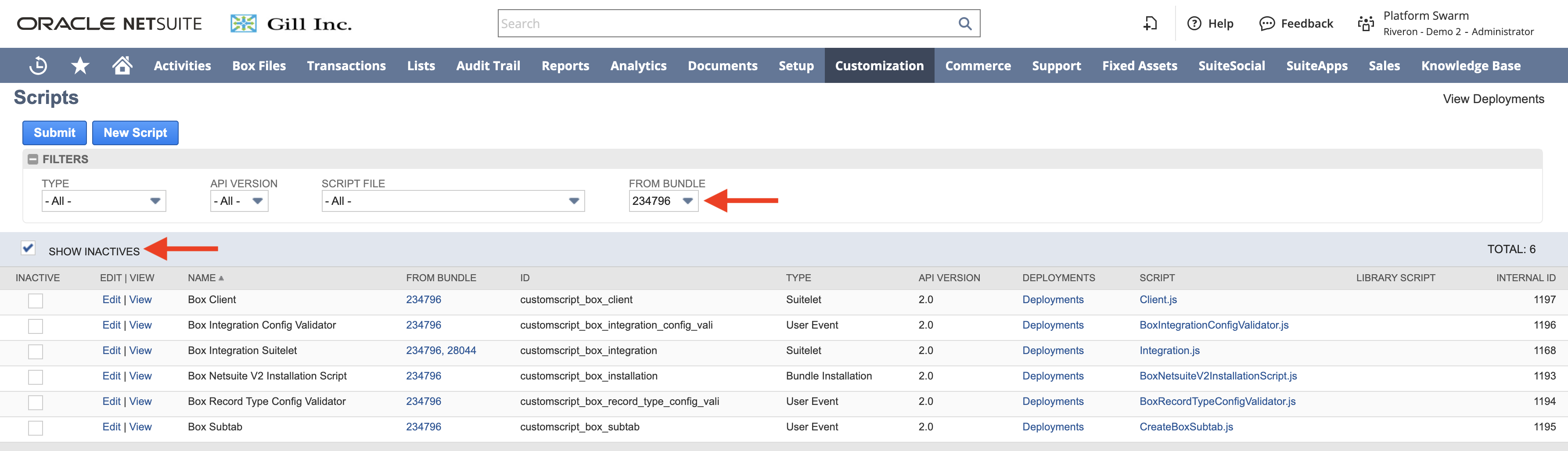Mark Box Integration Suitelet inactive
Viewport: 1568px width, 451px height.
(x=36, y=352)
